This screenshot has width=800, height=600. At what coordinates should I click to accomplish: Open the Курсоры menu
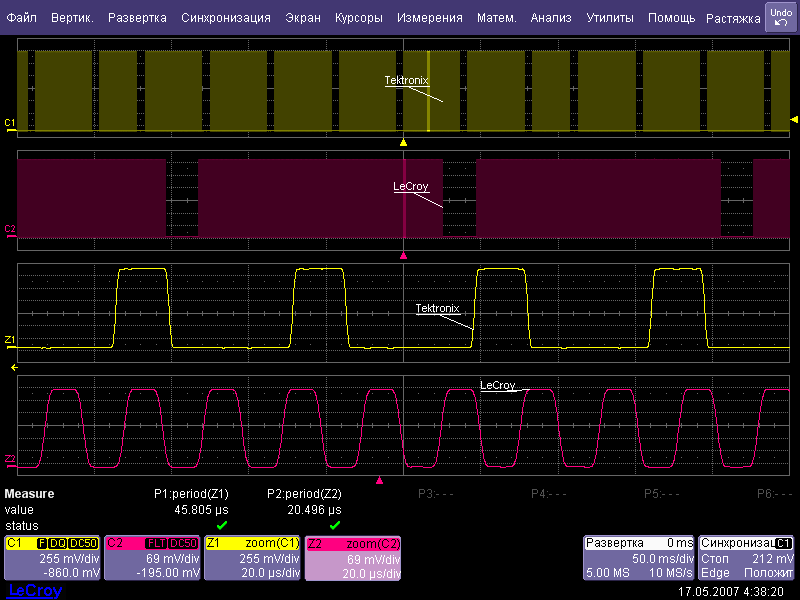coord(358,18)
